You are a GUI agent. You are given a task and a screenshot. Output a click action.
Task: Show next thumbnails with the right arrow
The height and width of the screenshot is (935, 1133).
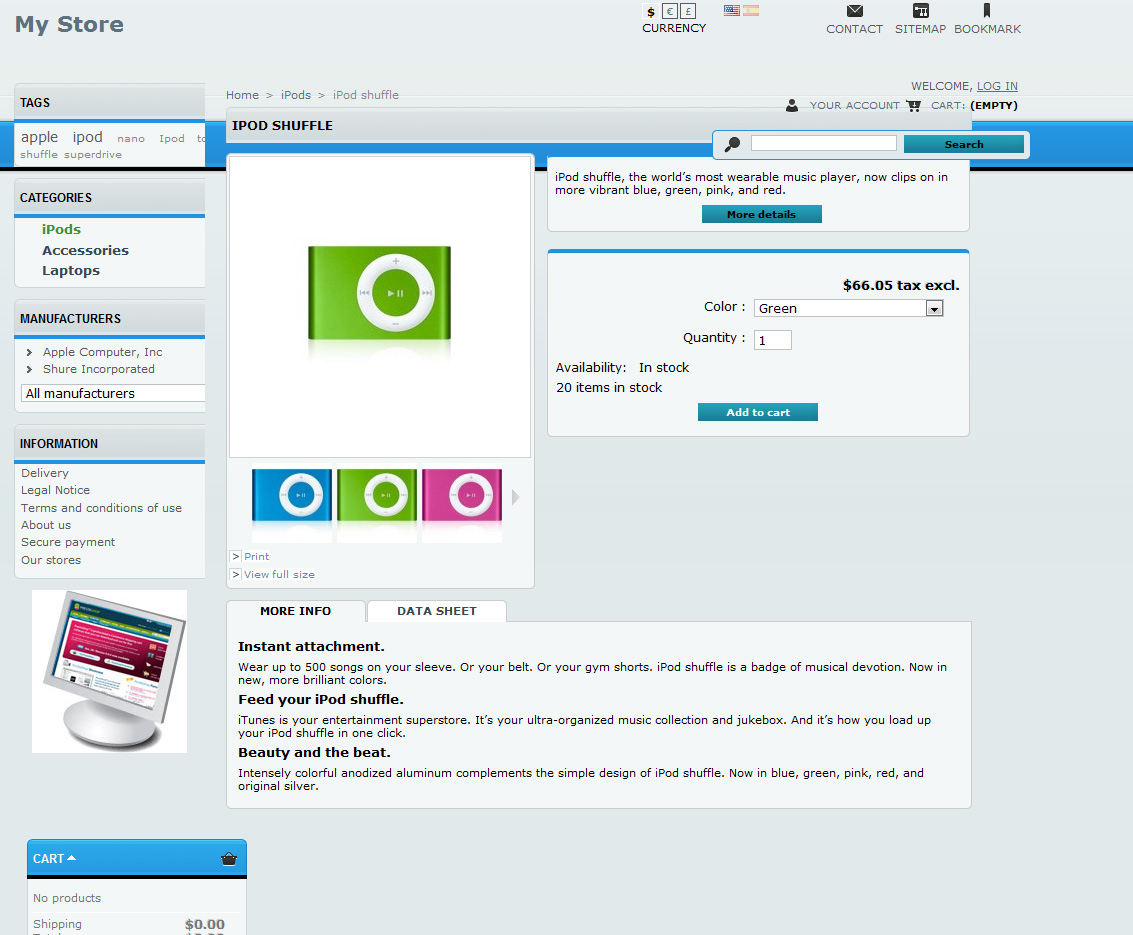pos(515,497)
